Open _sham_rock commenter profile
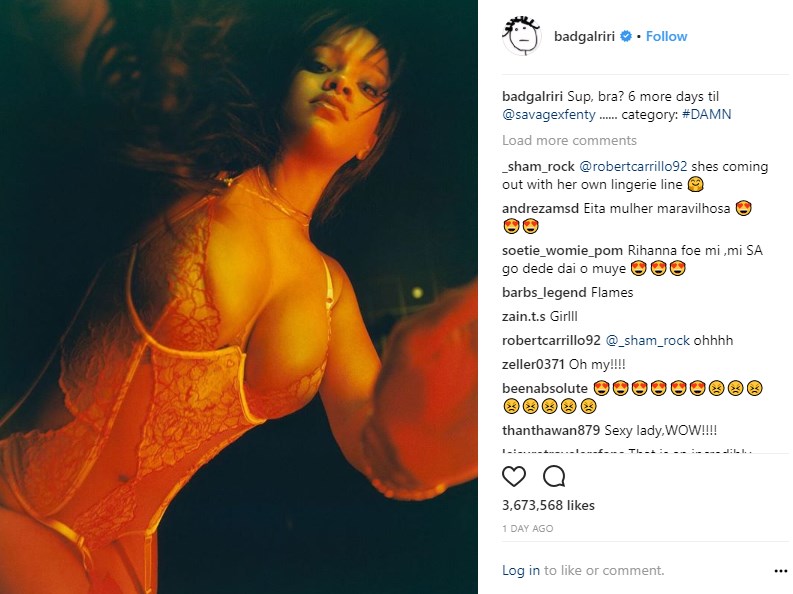 [x=538, y=167]
